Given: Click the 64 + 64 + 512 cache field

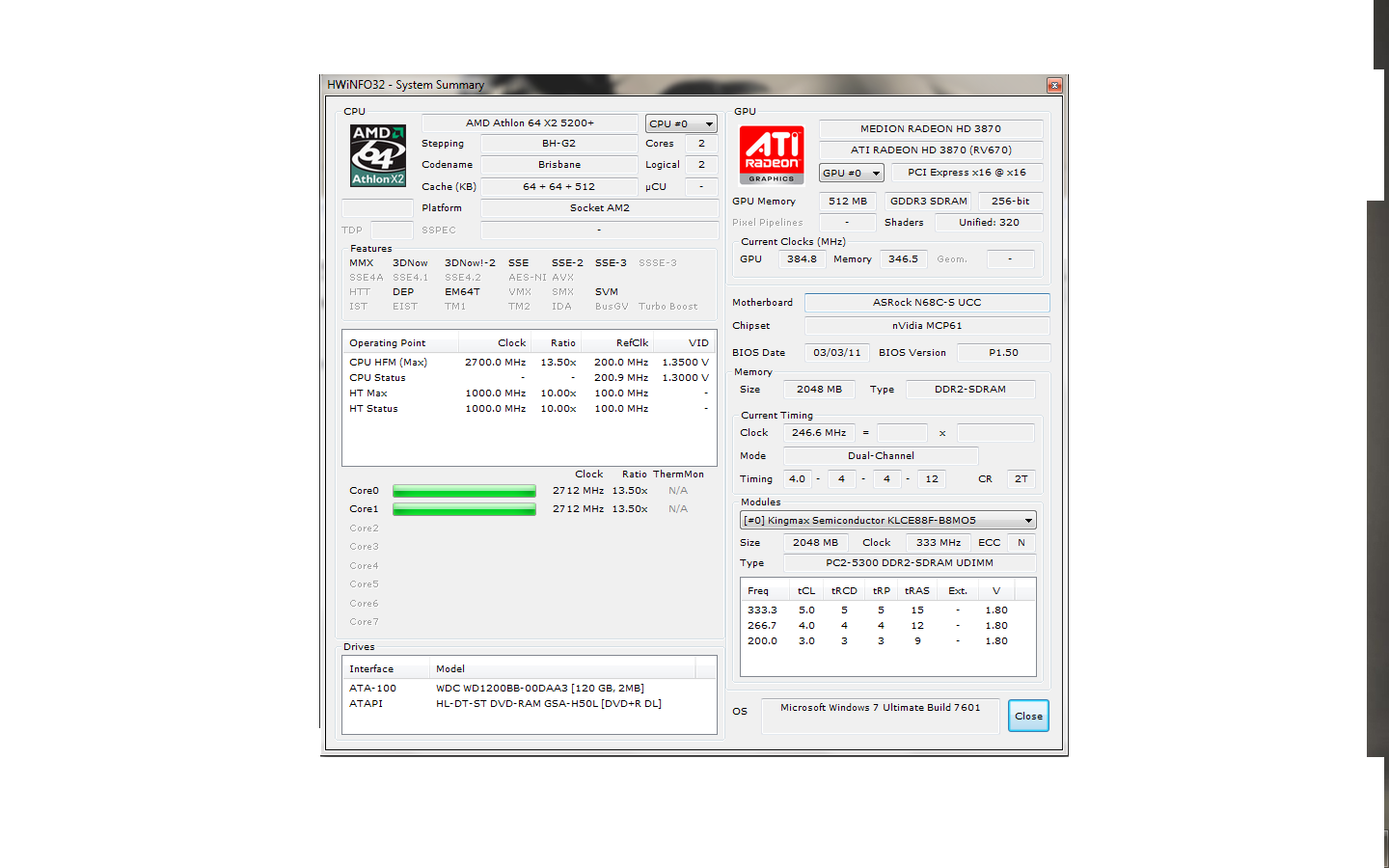Looking at the screenshot, I should (x=558, y=187).
